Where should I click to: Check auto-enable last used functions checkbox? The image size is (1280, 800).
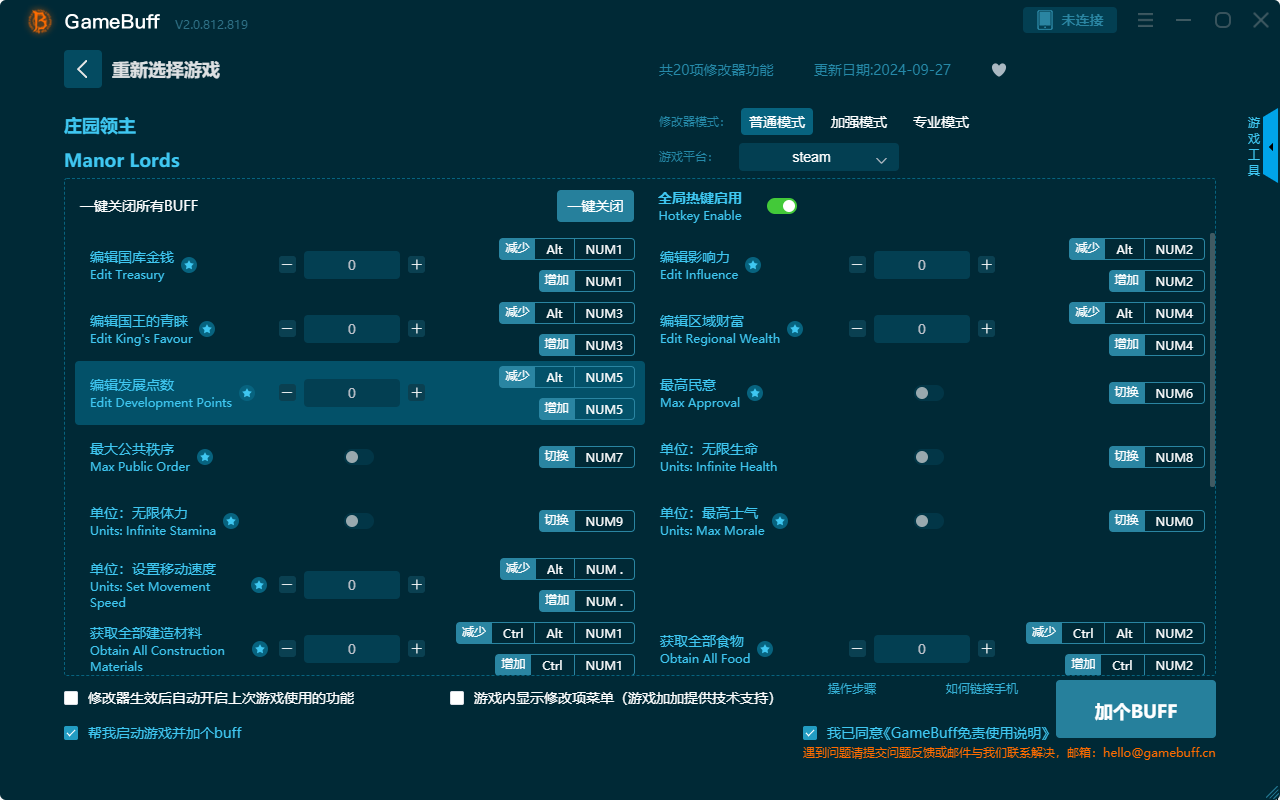click(x=71, y=698)
